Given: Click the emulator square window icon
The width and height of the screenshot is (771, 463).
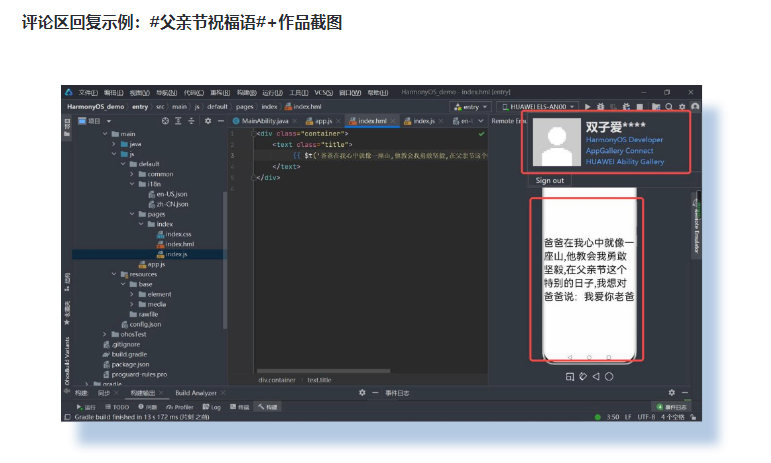Looking at the screenshot, I should [x=570, y=377].
